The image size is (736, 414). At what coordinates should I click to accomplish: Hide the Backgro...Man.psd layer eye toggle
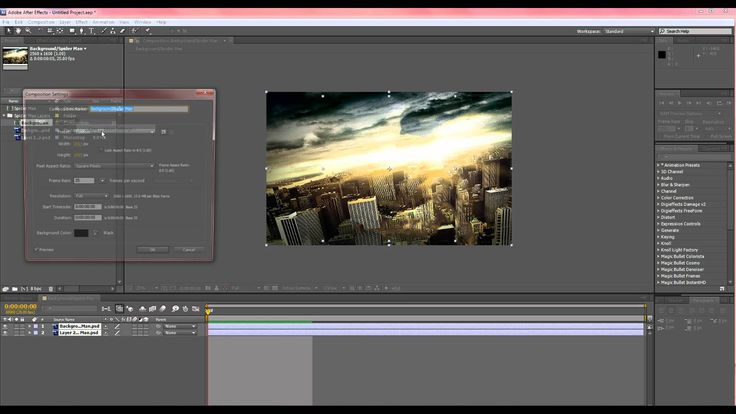tap(5, 326)
